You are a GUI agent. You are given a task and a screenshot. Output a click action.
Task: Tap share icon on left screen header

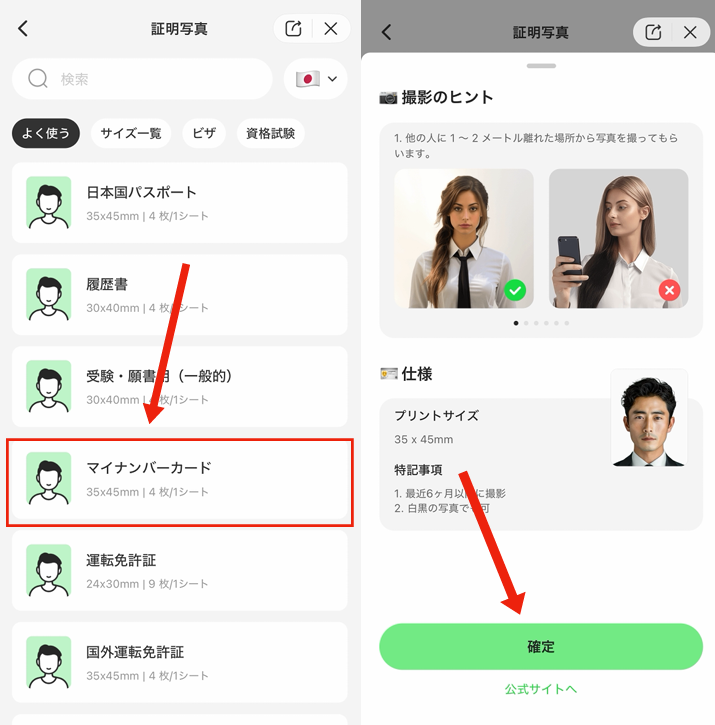[293, 29]
